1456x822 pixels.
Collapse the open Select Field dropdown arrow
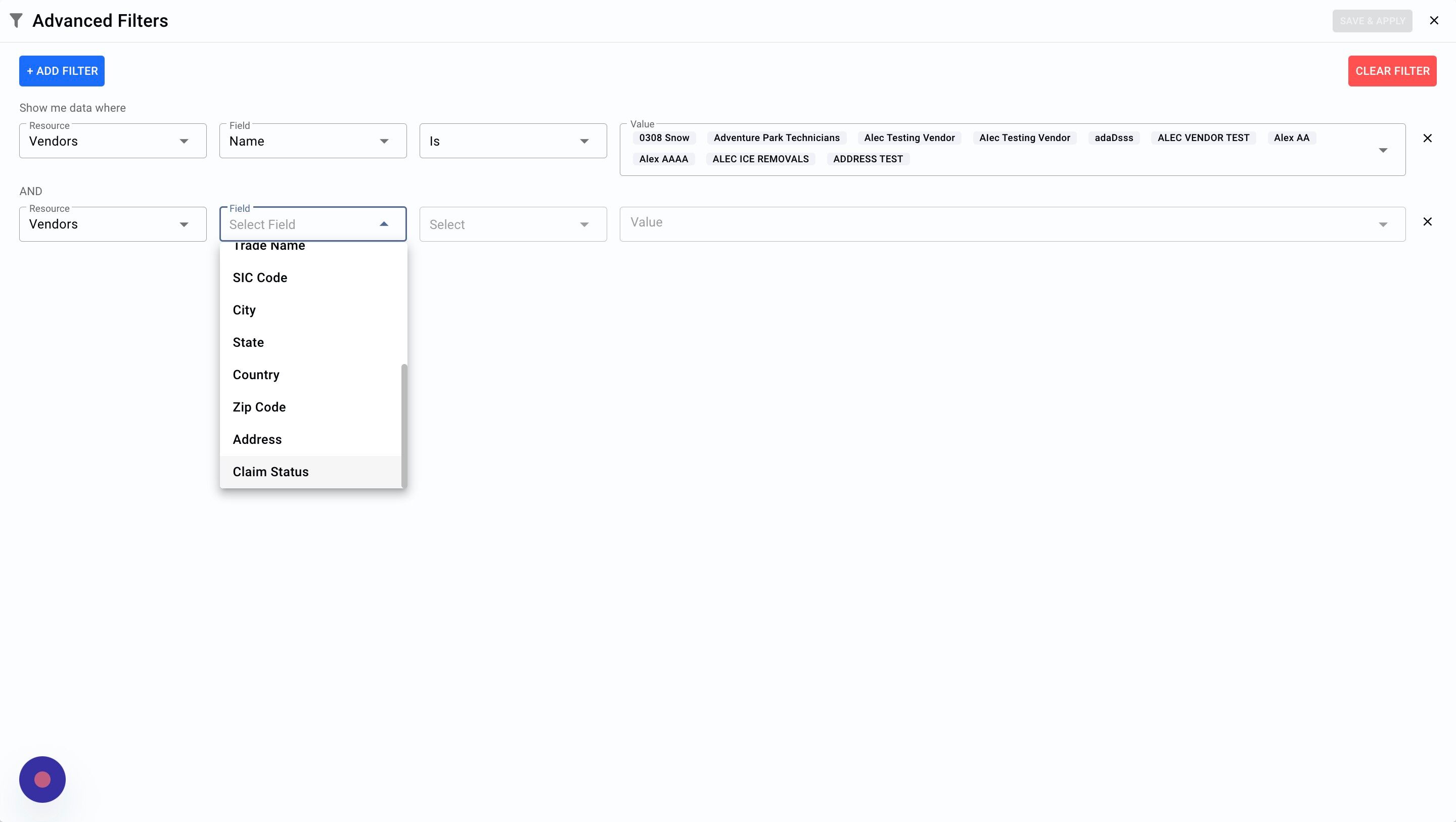tap(384, 224)
